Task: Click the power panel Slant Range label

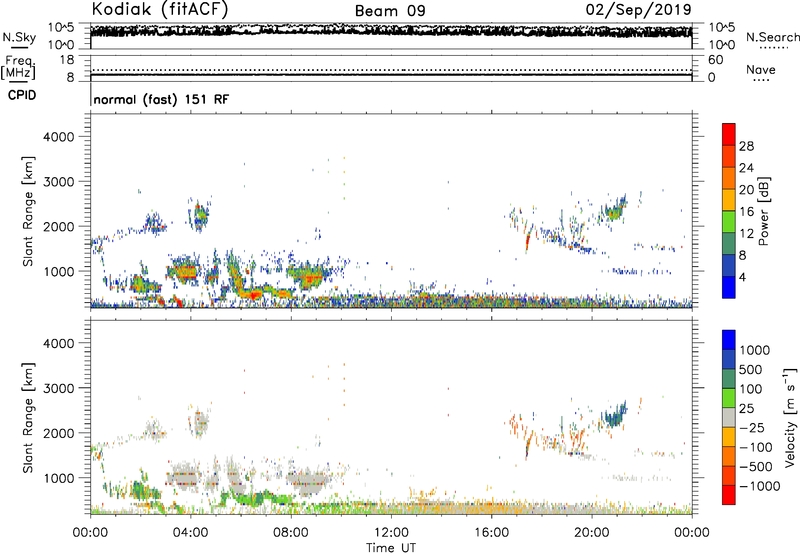Action: [x=28, y=211]
